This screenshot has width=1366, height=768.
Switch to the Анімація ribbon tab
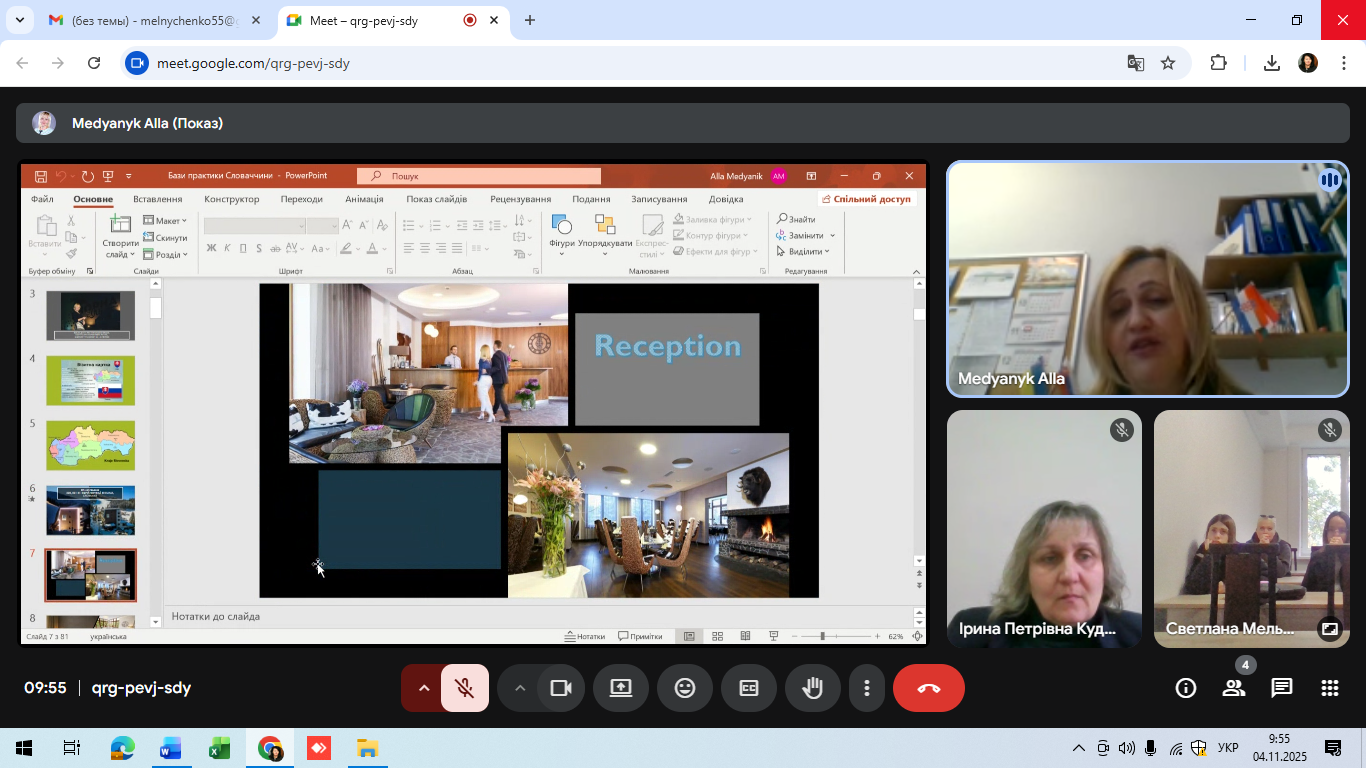[364, 199]
